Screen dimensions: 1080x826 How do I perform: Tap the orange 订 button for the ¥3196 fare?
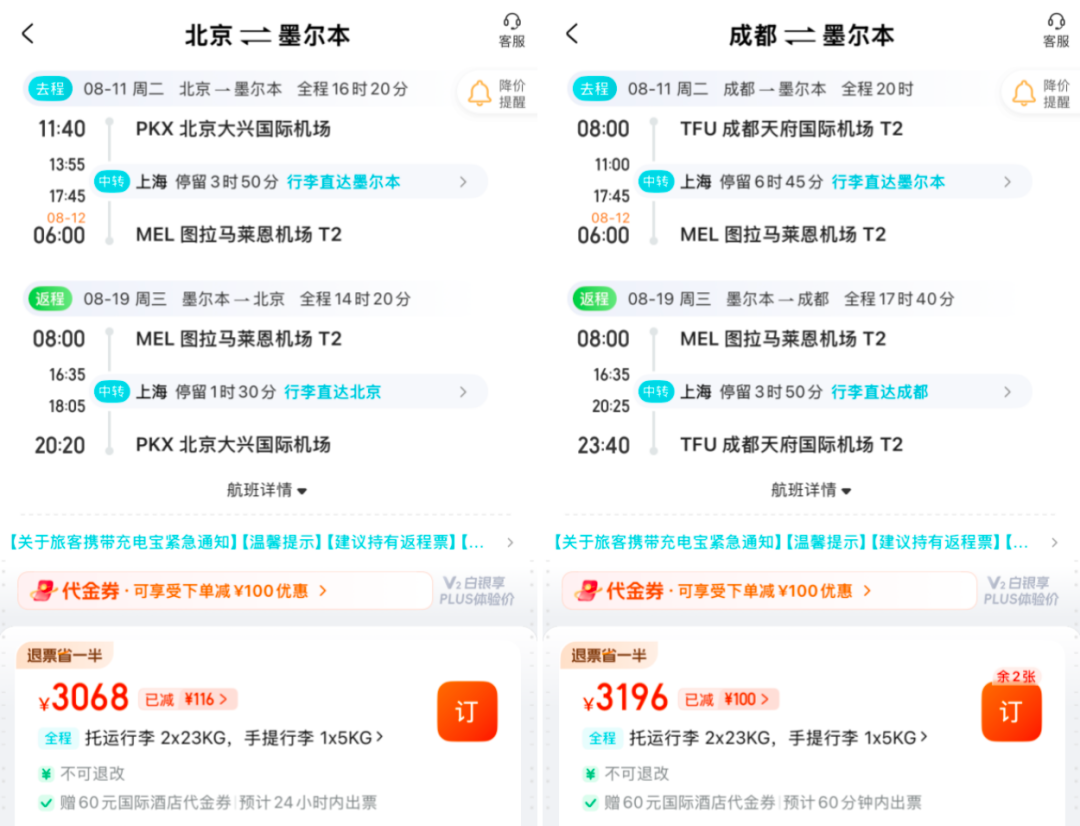point(1011,713)
